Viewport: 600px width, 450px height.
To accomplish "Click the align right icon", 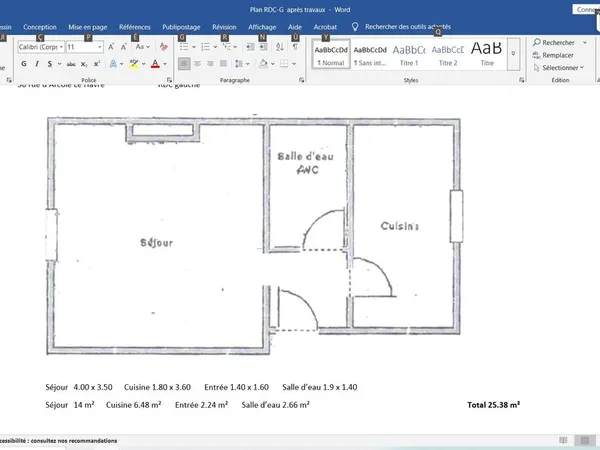I will 210,64.
